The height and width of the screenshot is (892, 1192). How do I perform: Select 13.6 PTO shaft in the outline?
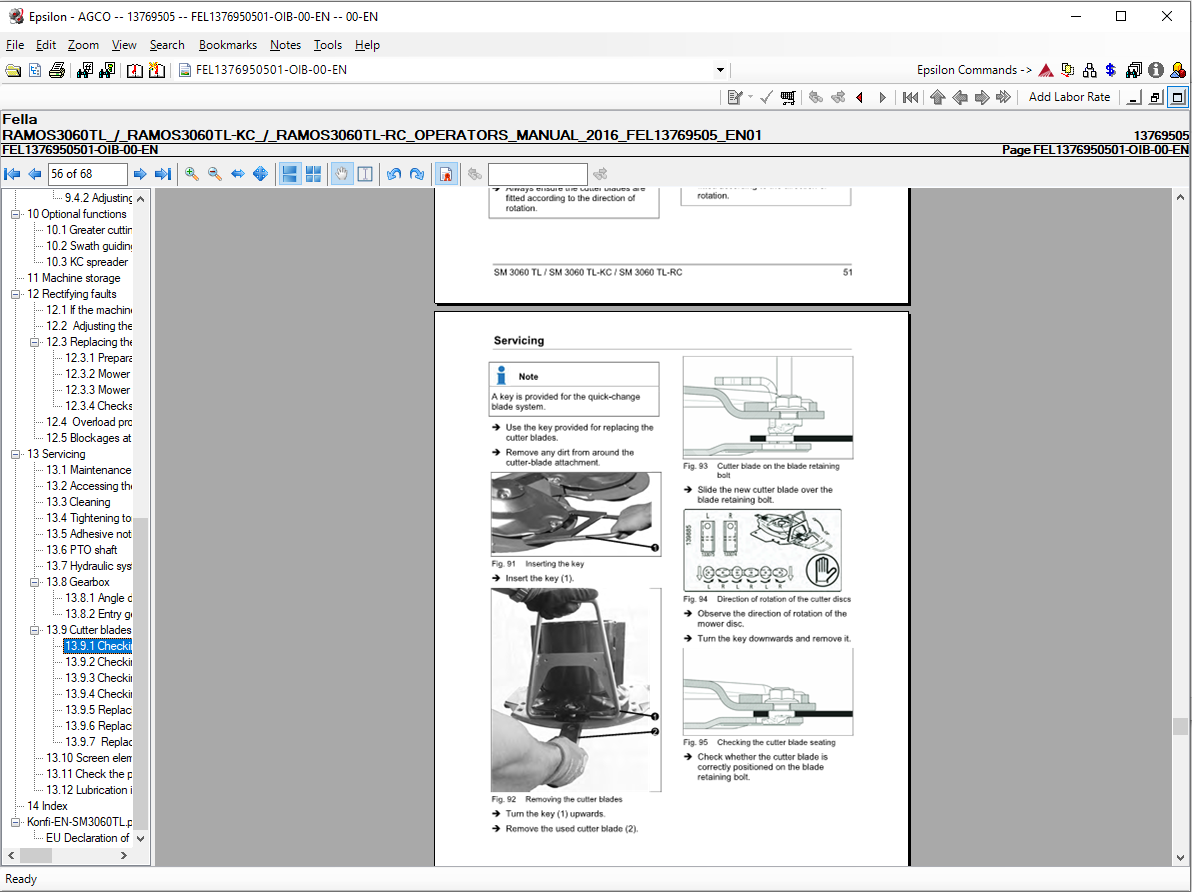pos(81,550)
